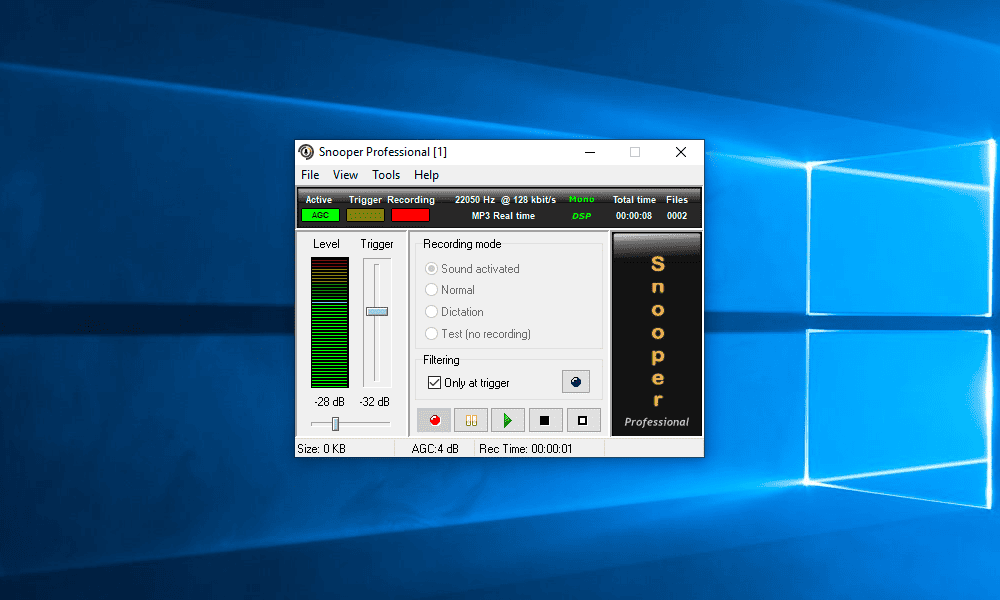
Task: Click the green Level meter bar
Action: (x=330, y=323)
